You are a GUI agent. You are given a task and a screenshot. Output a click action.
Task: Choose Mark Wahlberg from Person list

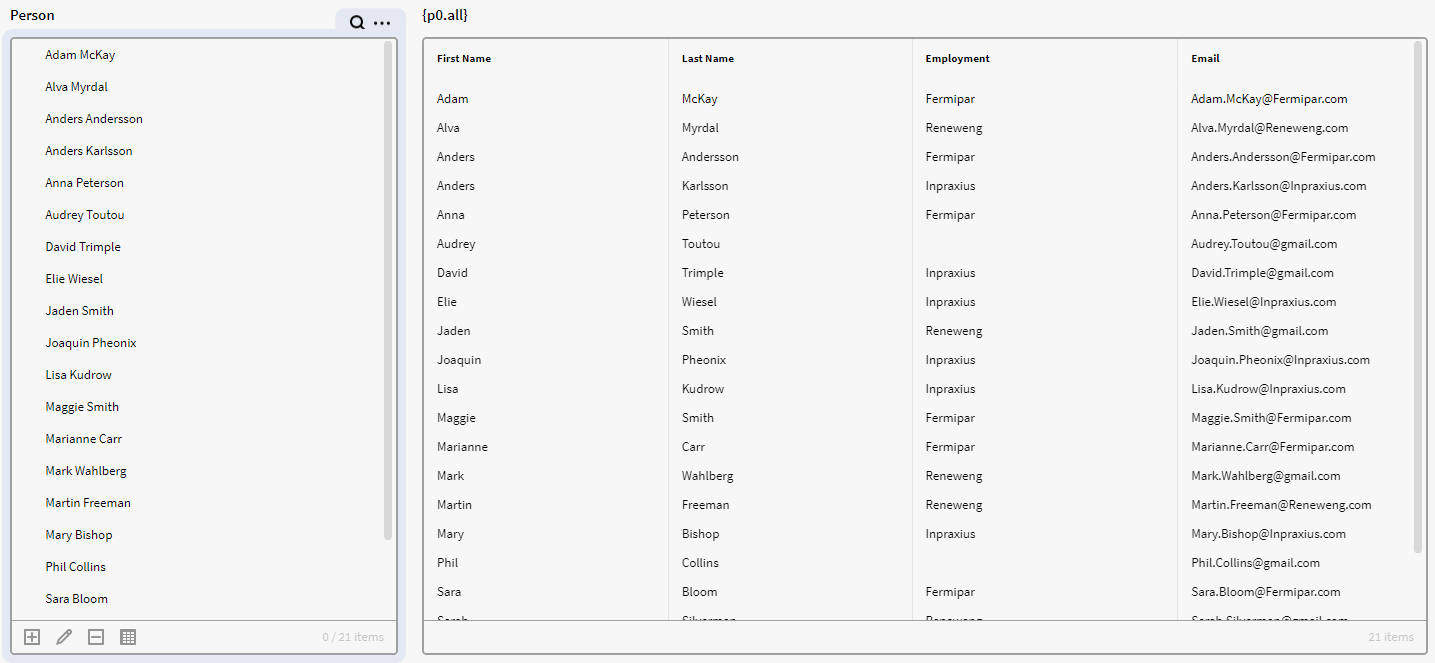[x=86, y=471]
